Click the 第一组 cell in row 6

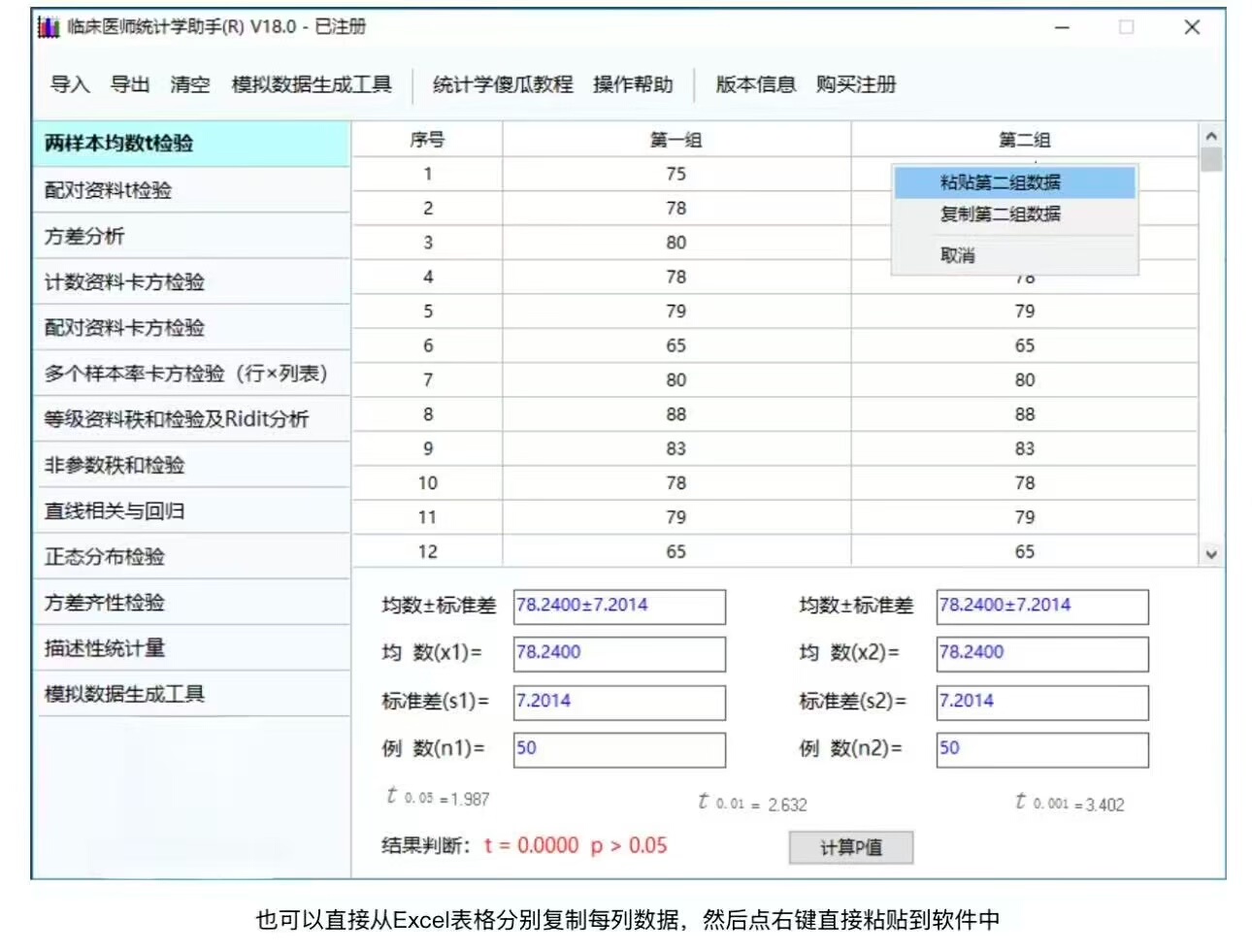[x=676, y=345]
